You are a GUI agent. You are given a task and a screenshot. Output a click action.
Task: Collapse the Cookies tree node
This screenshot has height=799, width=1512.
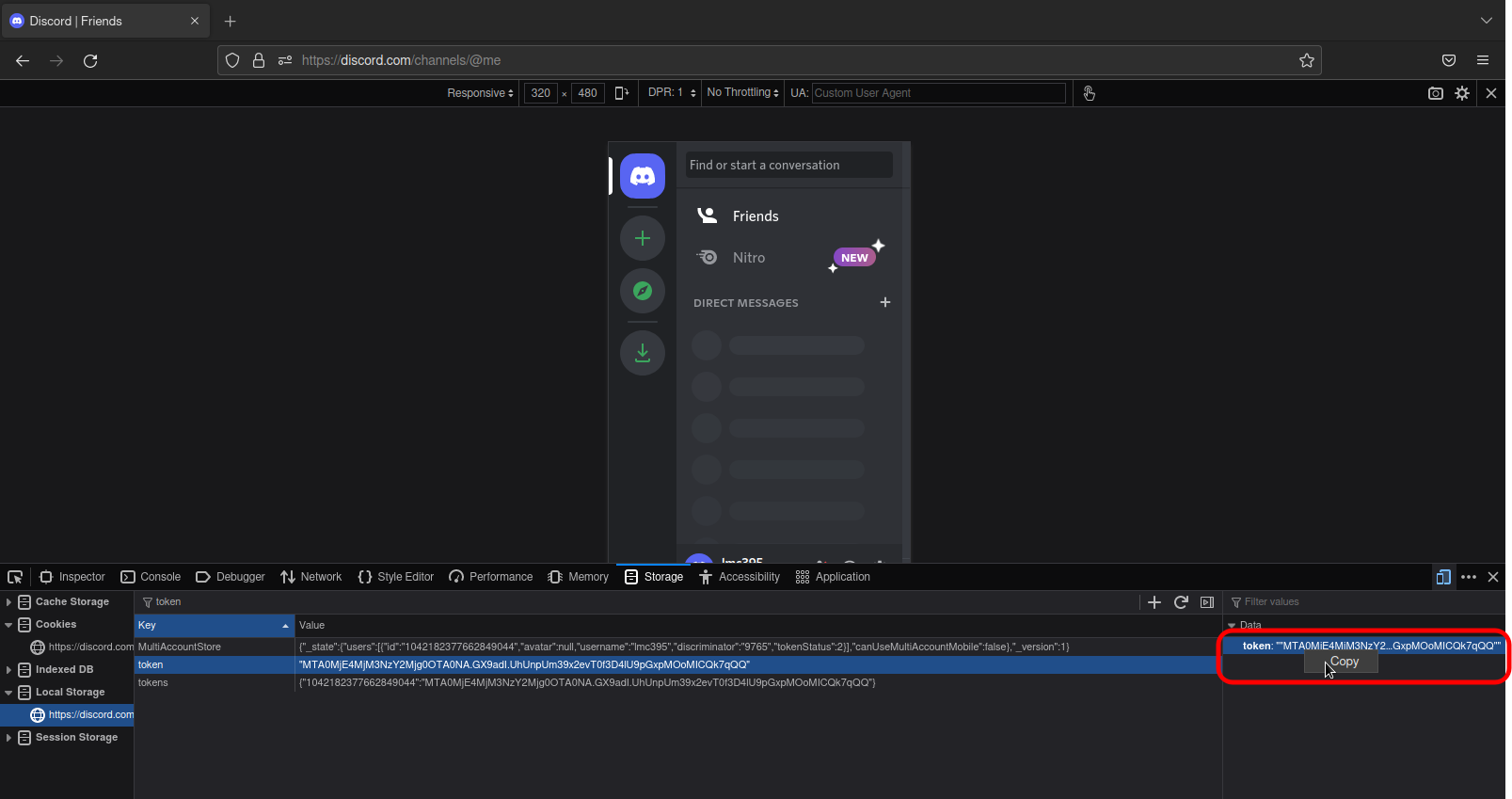pyautogui.click(x=8, y=625)
